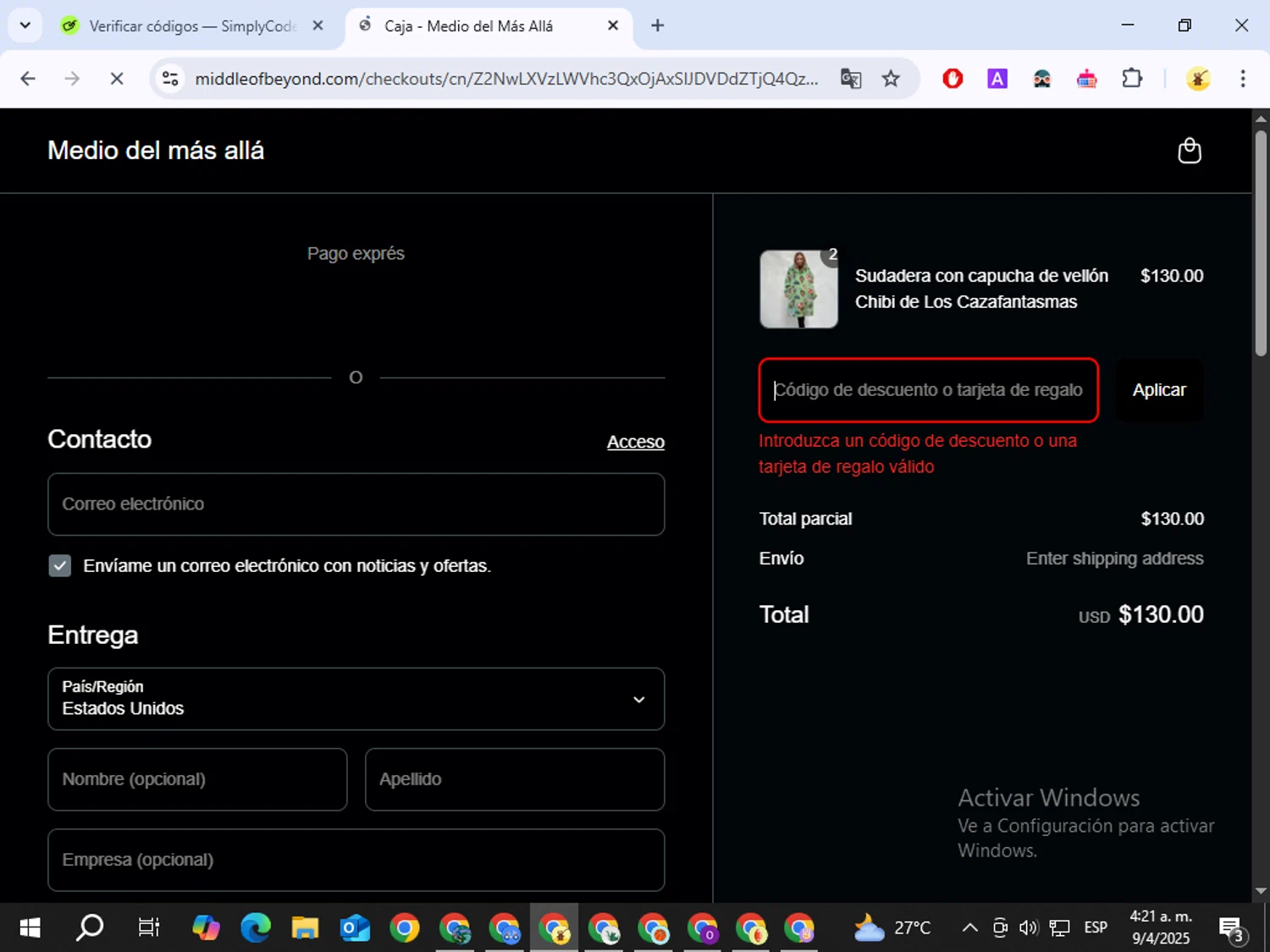
Task: Click the hoodie product thumbnail
Action: [x=798, y=289]
